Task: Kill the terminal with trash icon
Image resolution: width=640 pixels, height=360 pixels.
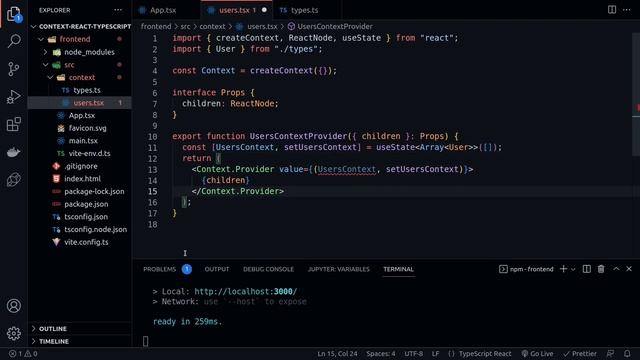Action: pyautogui.click(x=601, y=269)
